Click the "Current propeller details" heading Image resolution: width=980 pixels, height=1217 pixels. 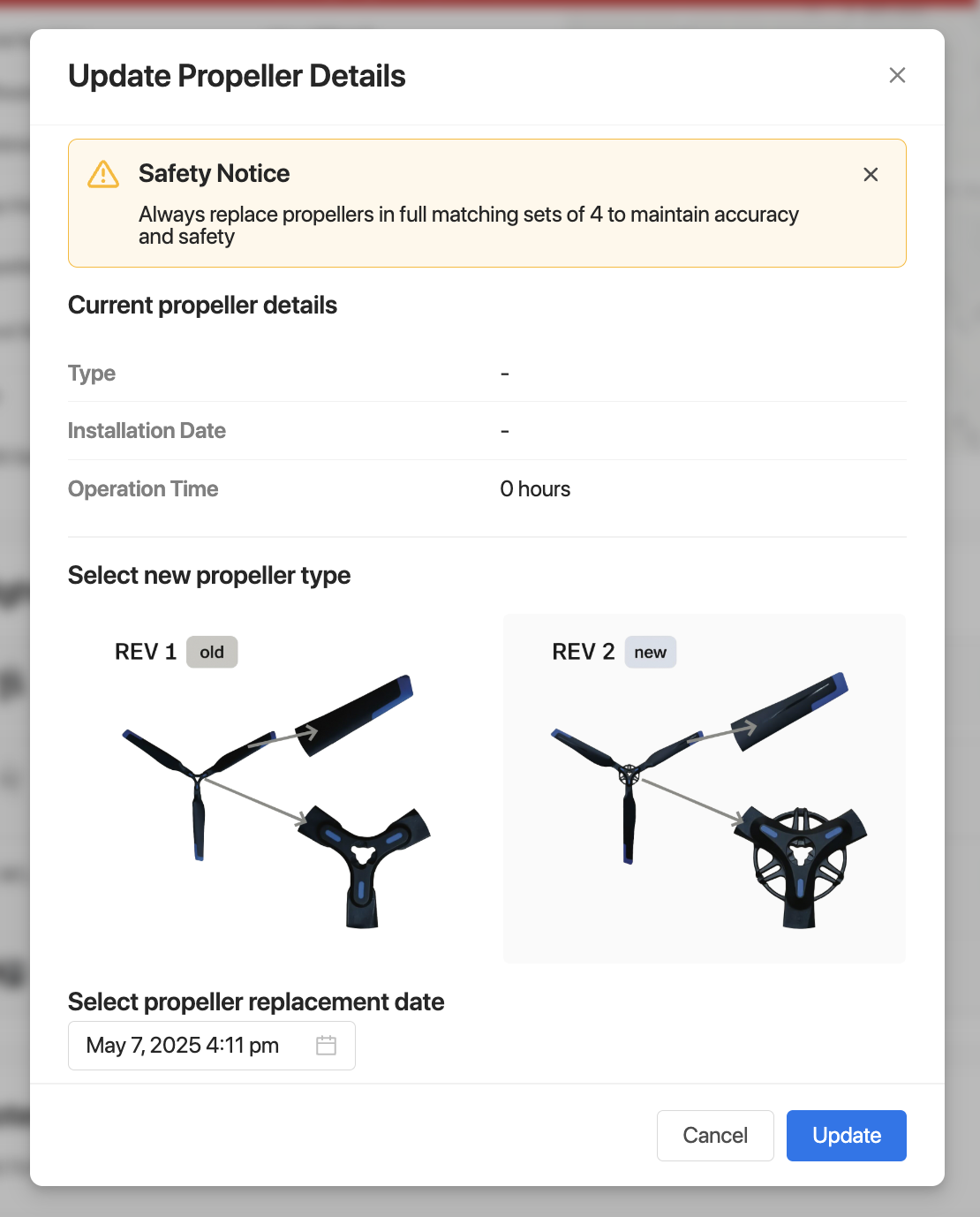(x=202, y=306)
